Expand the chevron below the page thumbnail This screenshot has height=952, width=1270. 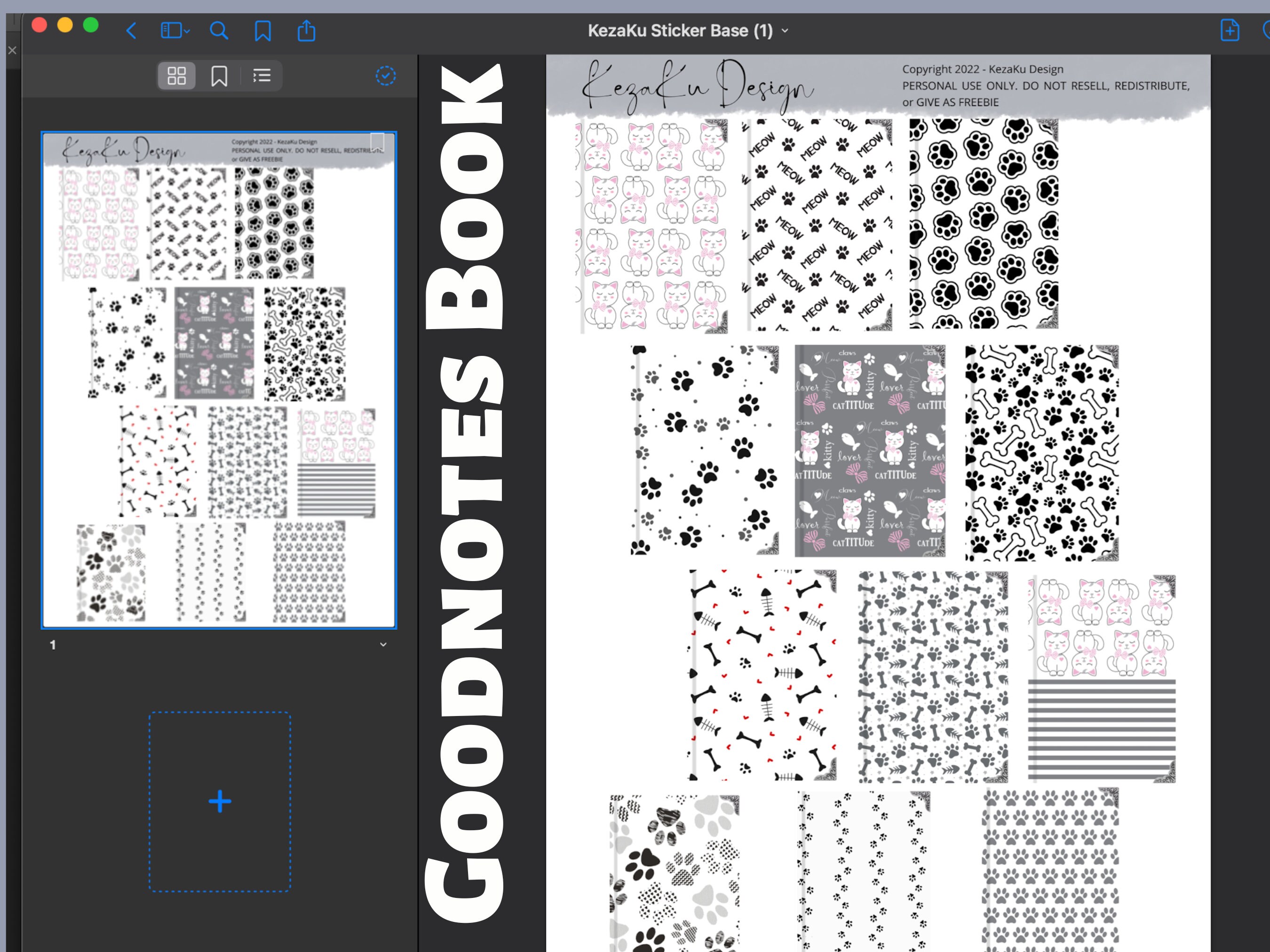(x=383, y=645)
